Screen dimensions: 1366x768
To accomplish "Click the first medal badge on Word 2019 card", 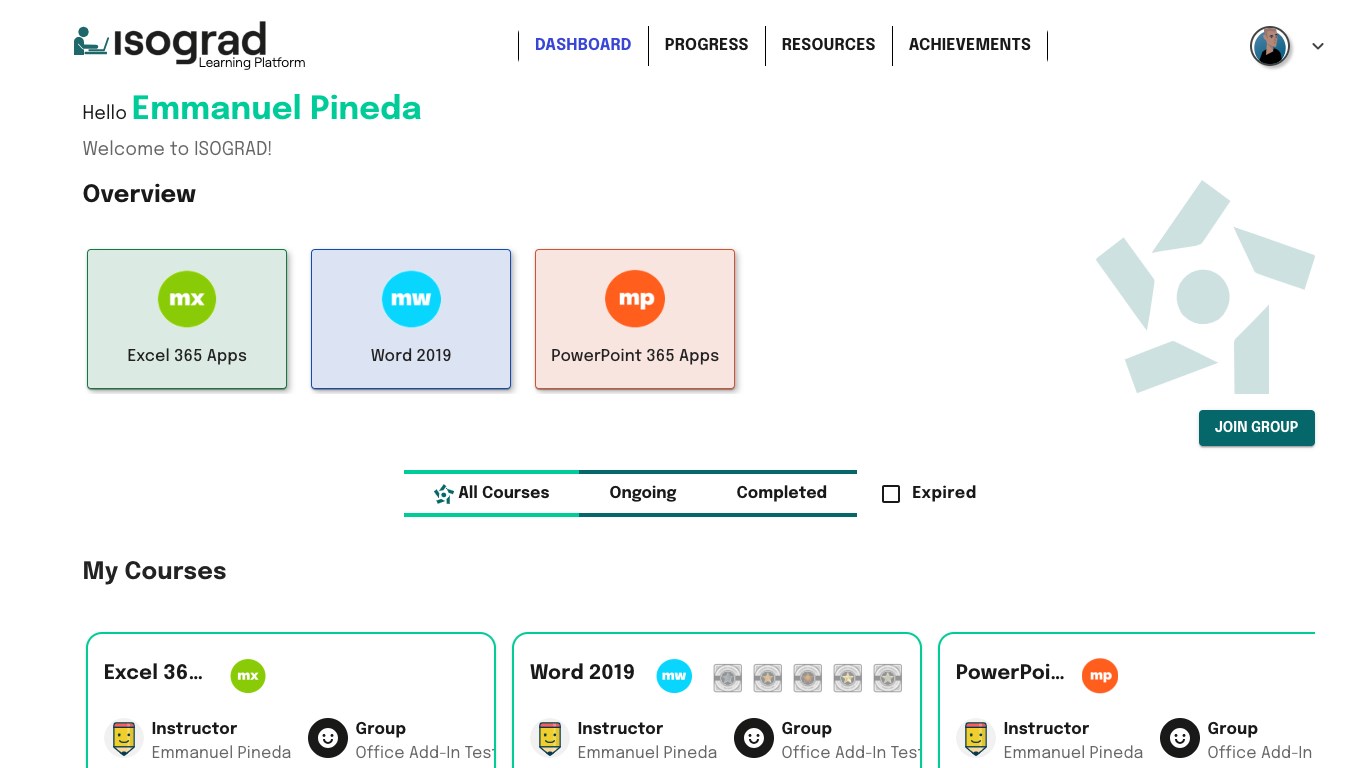I will click(x=727, y=678).
